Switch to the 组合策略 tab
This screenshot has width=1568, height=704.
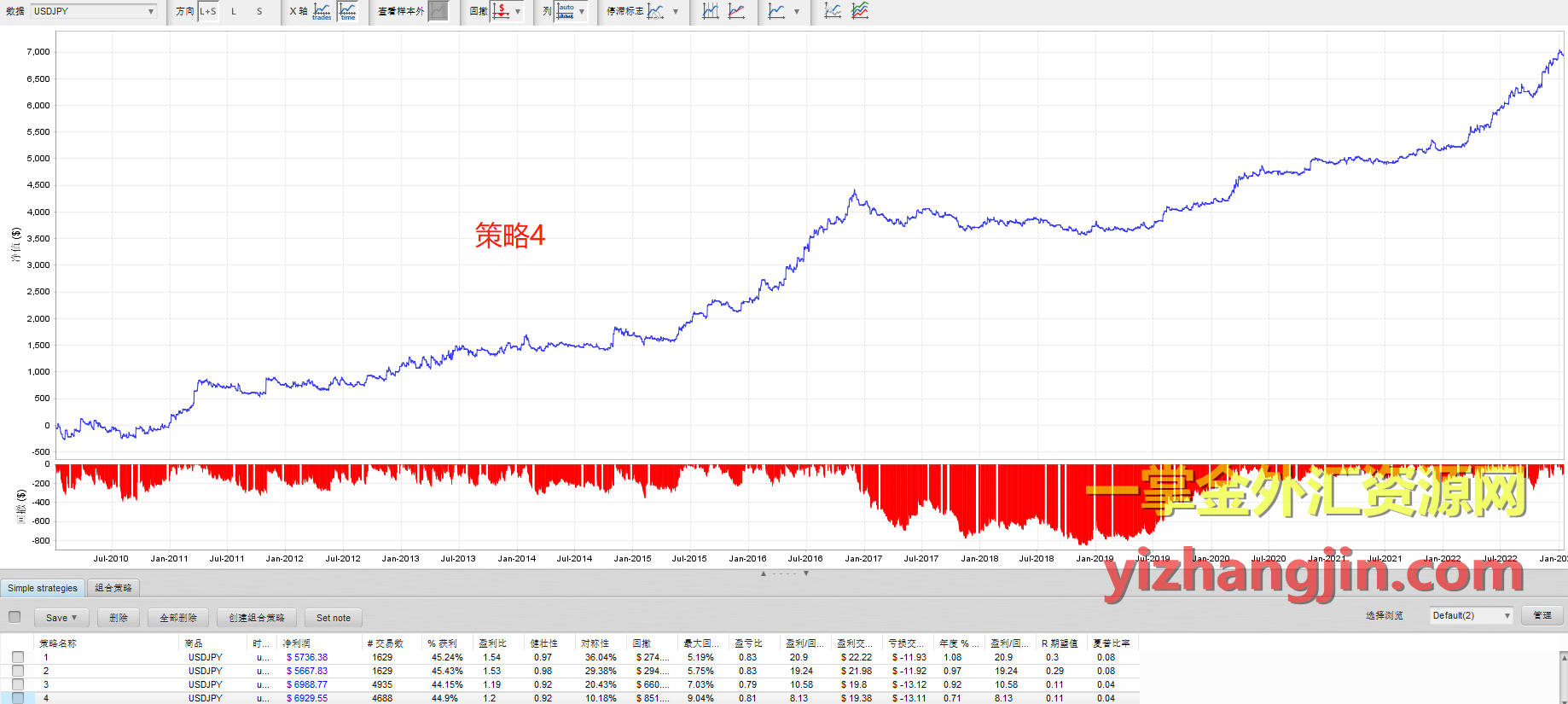pyautogui.click(x=113, y=588)
